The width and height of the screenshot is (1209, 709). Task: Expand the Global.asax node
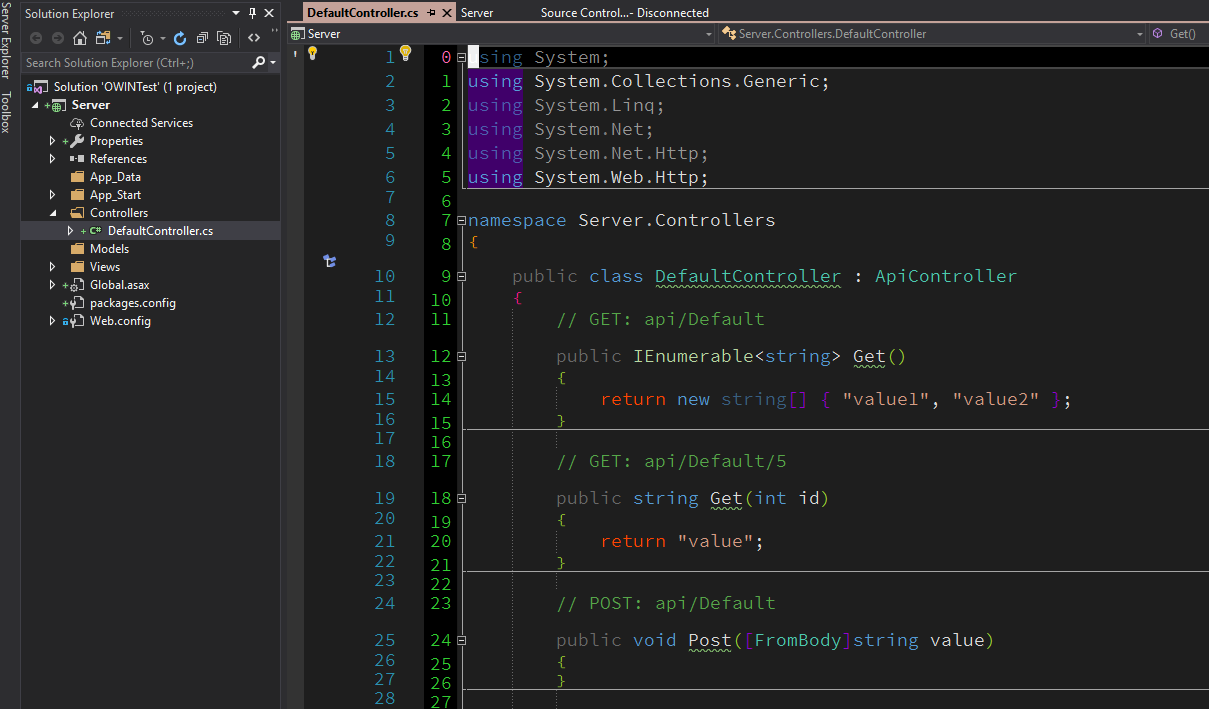53,285
